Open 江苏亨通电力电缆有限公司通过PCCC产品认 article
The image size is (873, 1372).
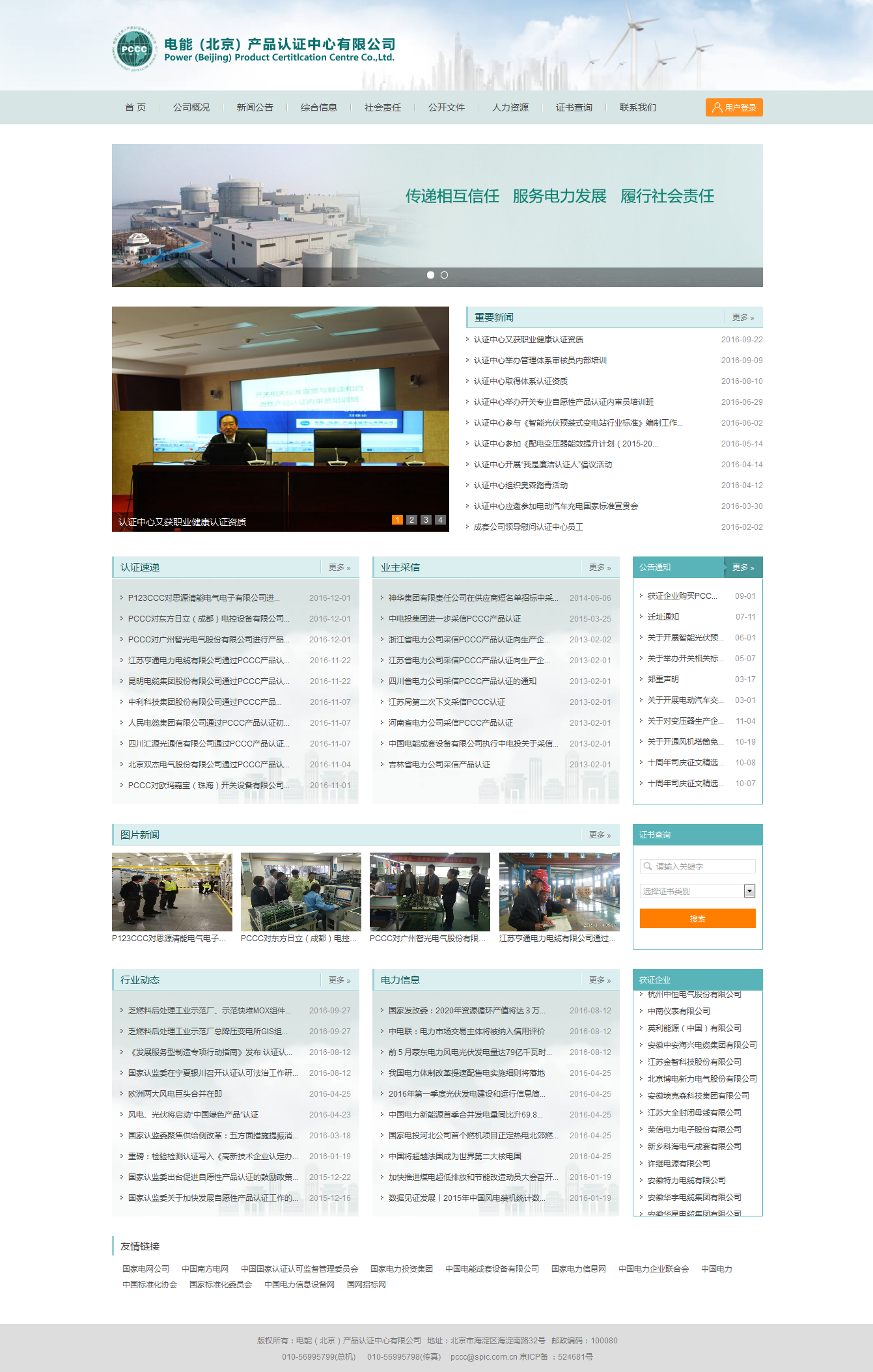pyautogui.click(x=209, y=661)
